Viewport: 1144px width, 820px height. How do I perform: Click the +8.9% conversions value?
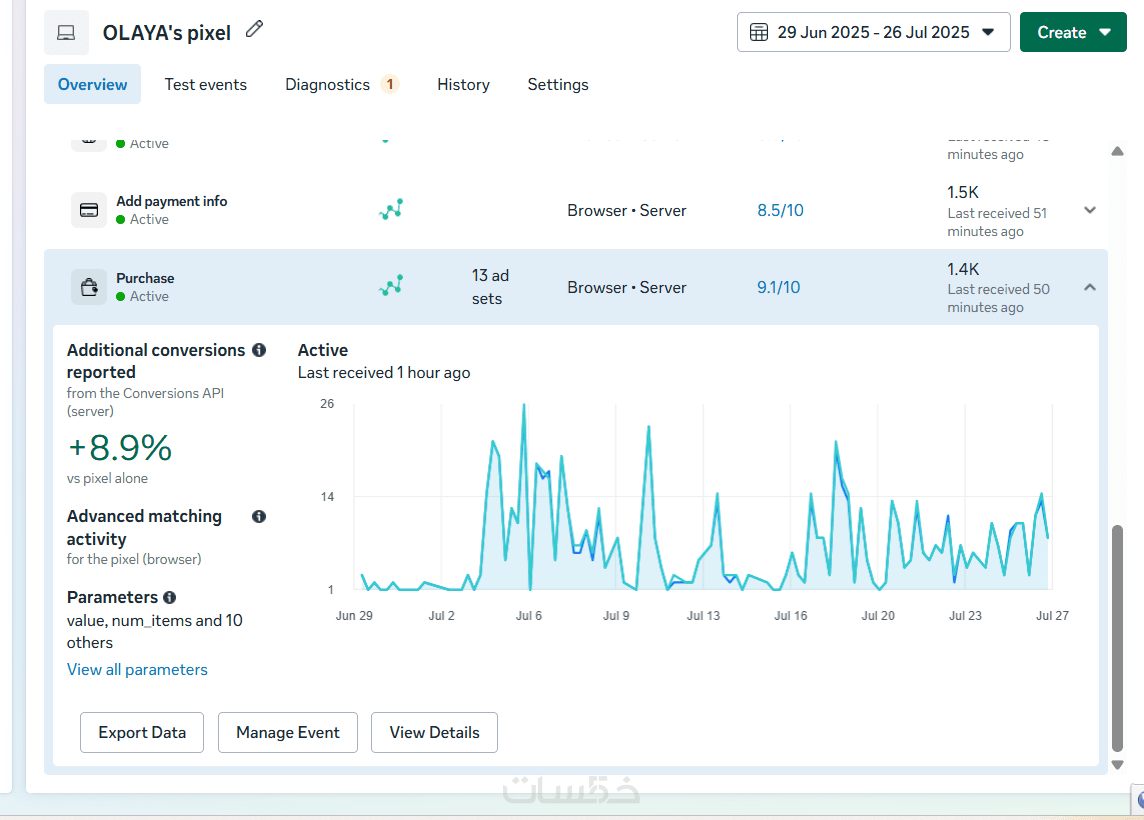click(120, 448)
